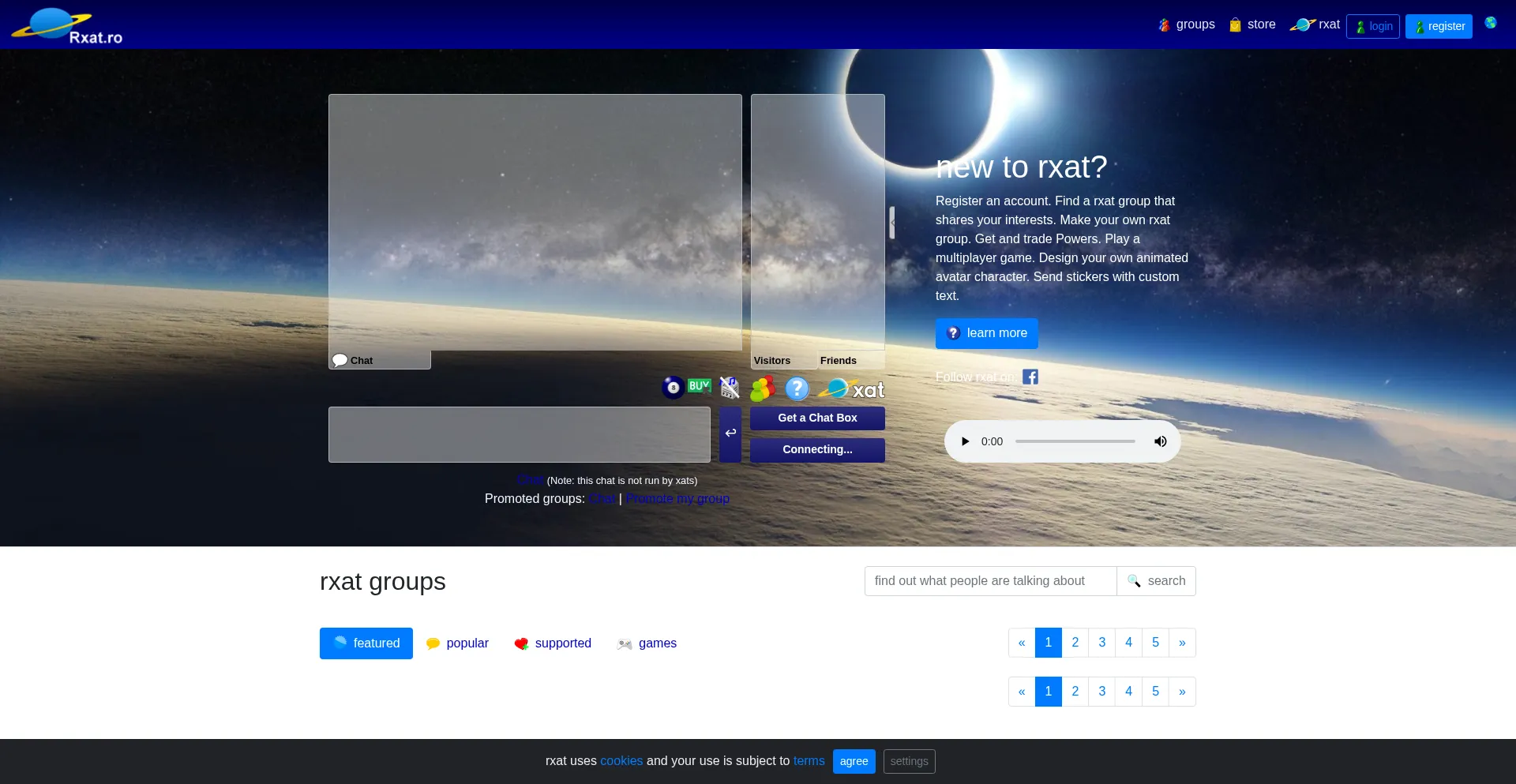Viewport: 1516px width, 784px height.
Task: Select page 3 in upper pagination
Action: pyautogui.click(x=1102, y=643)
